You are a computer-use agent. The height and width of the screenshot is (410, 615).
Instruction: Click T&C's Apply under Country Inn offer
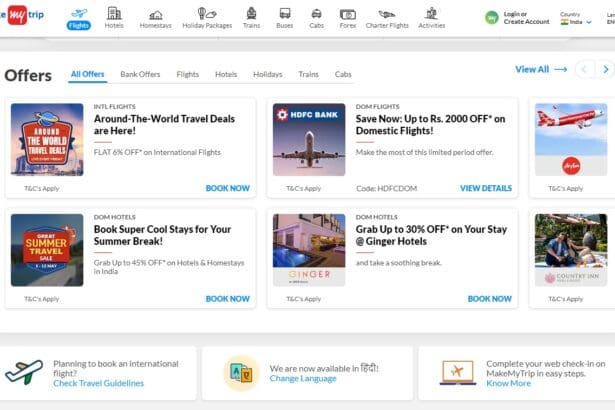[x=566, y=299]
